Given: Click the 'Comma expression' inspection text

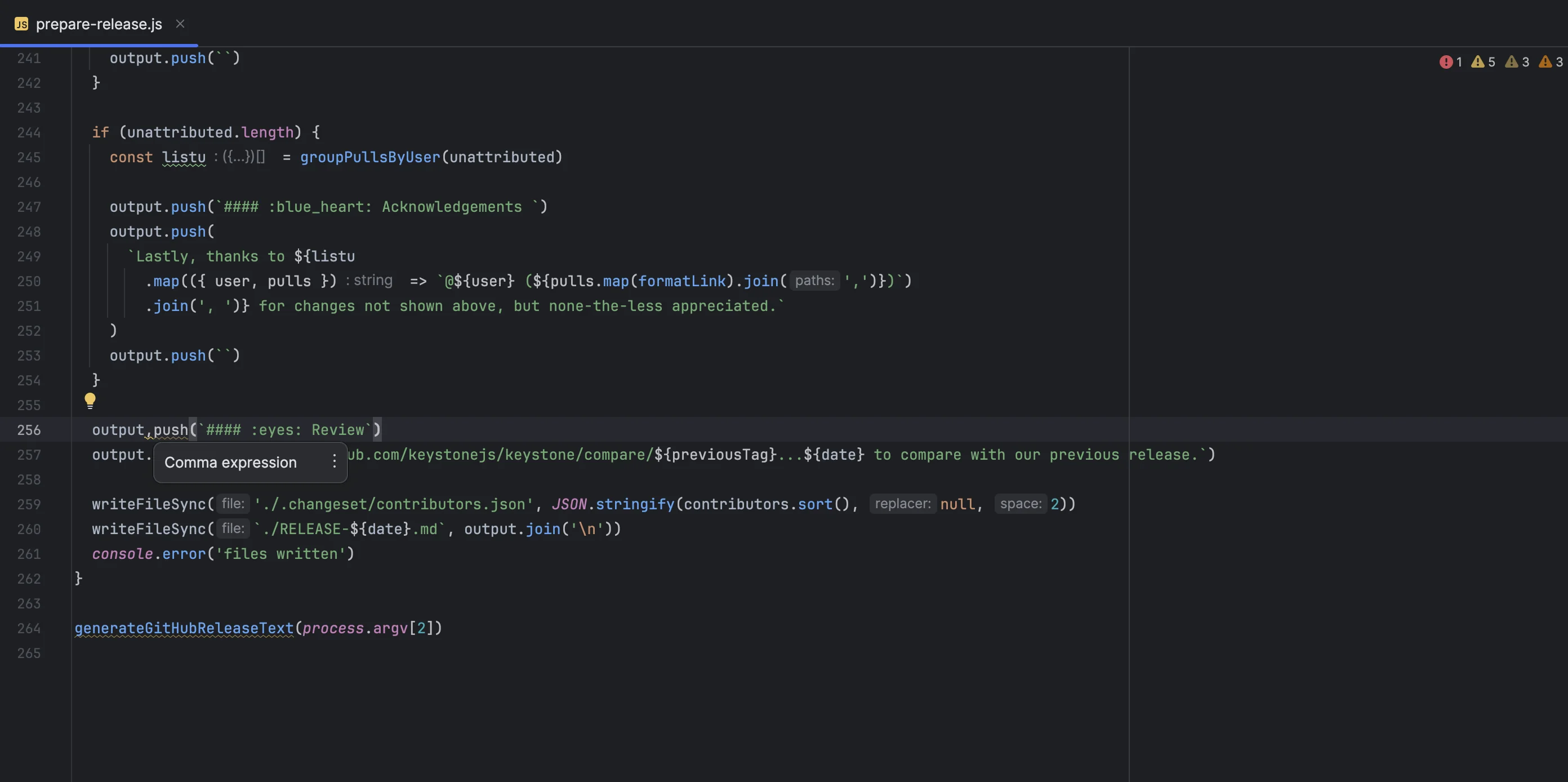Looking at the screenshot, I should (231, 462).
